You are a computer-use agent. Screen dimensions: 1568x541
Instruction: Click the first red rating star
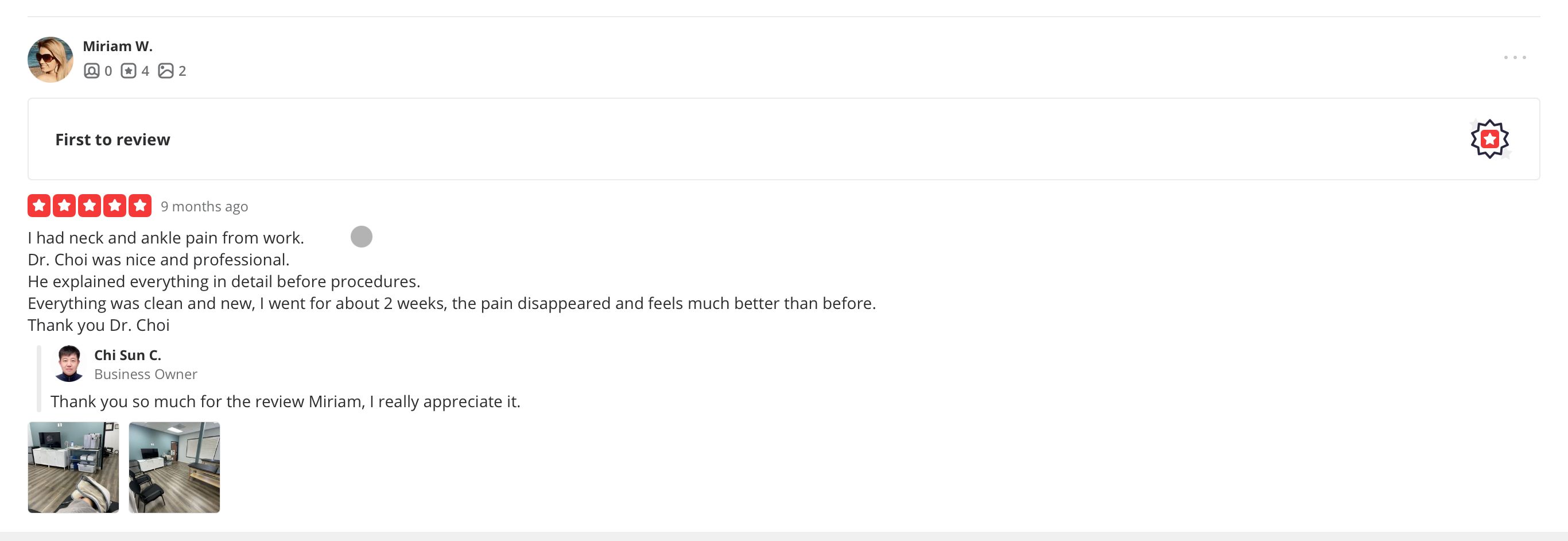pyautogui.click(x=39, y=206)
